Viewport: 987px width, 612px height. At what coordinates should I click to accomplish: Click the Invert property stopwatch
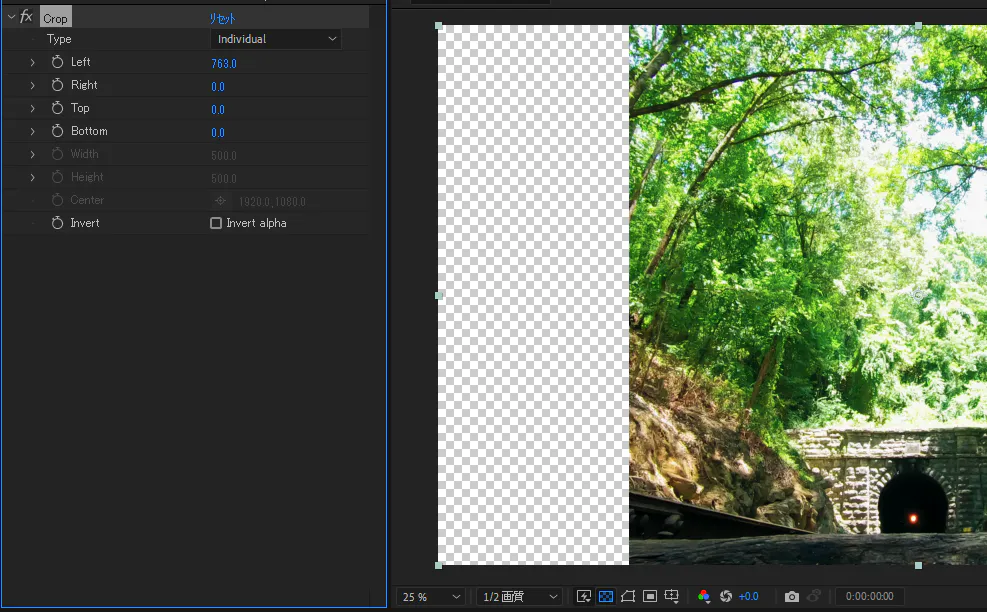pos(57,223)
